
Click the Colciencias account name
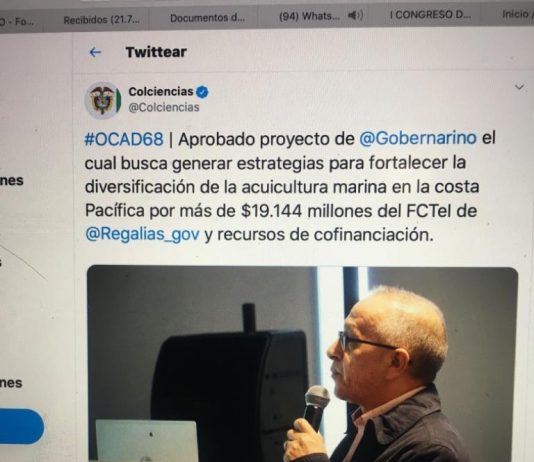(x=161, y=92)
